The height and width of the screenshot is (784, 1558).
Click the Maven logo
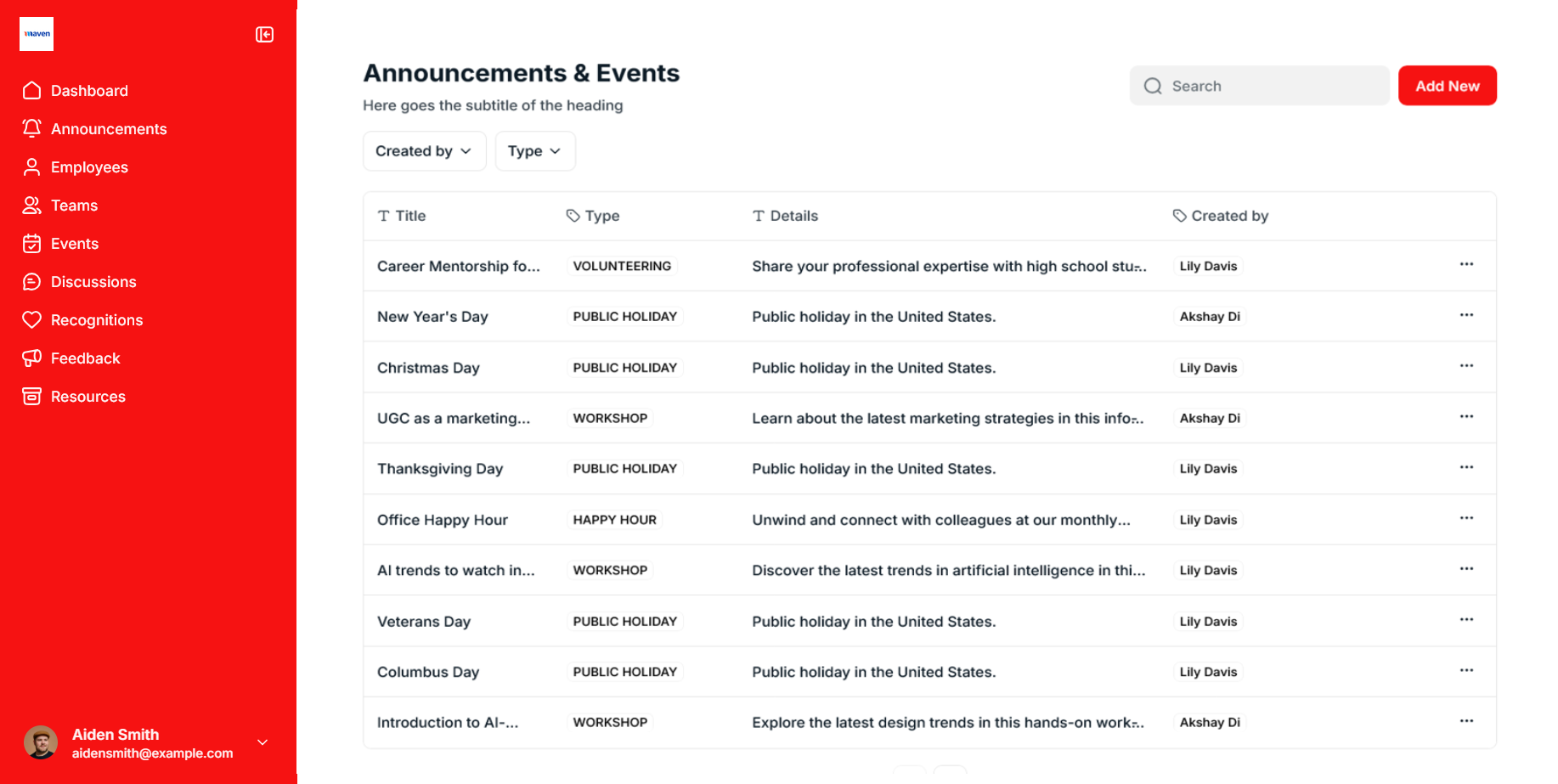point(37,34)
